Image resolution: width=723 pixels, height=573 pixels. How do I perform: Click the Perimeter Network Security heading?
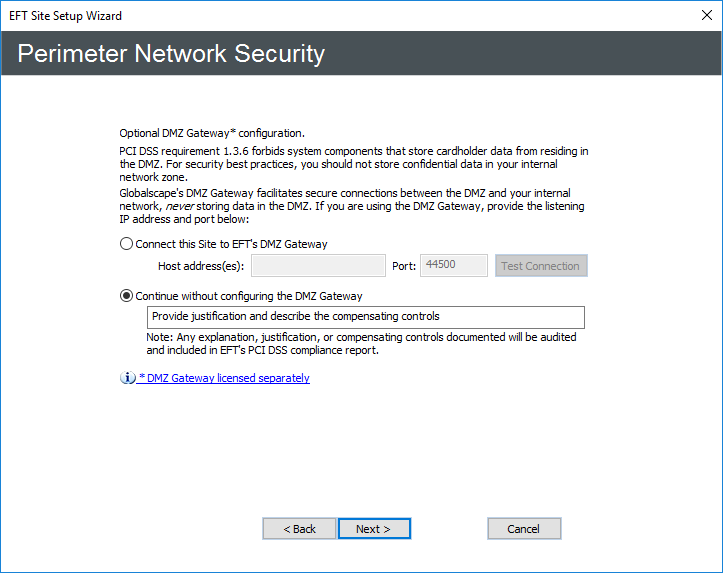[171, 54]
